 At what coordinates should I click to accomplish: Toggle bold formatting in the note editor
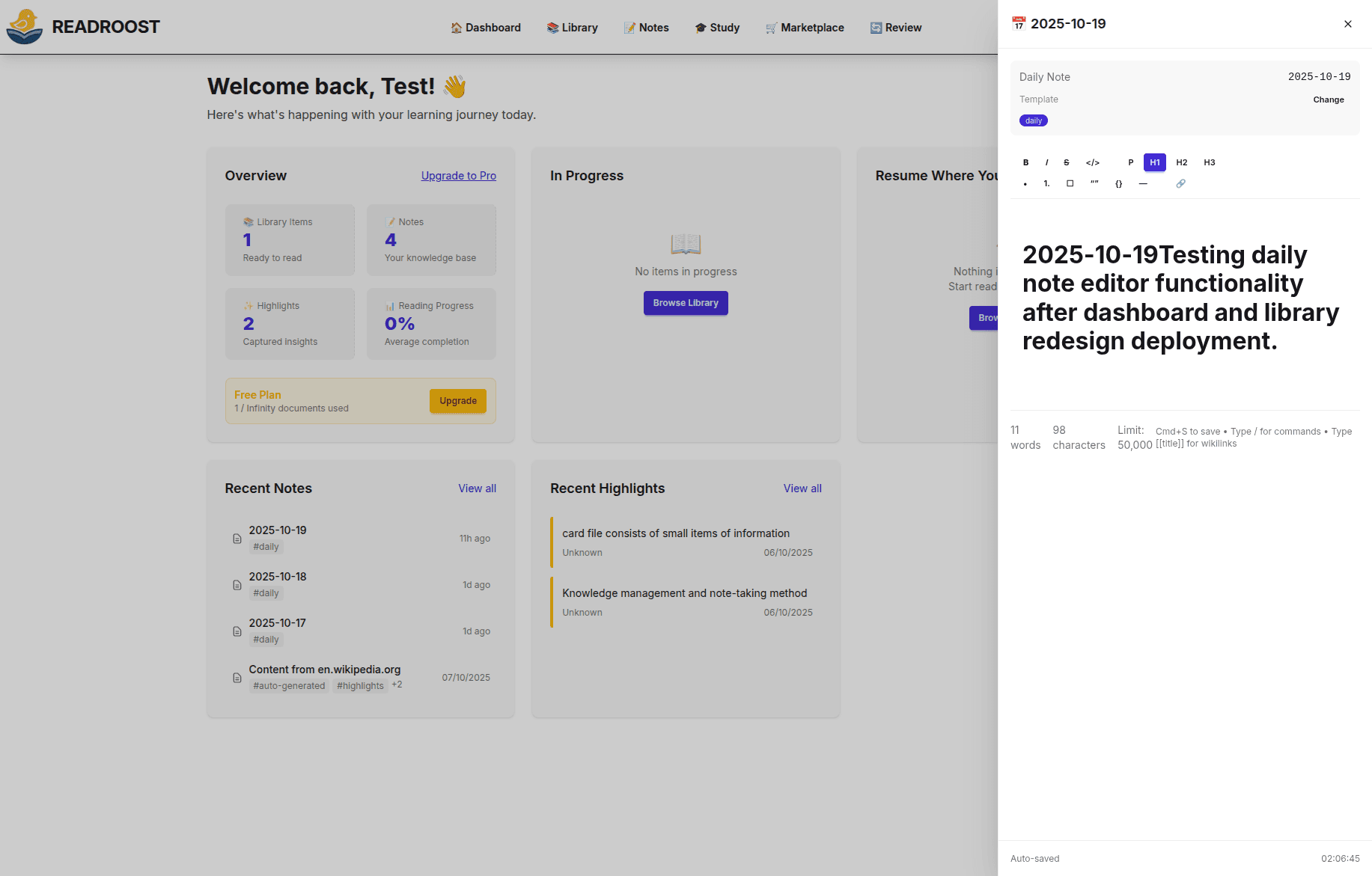coord(1025,162)
